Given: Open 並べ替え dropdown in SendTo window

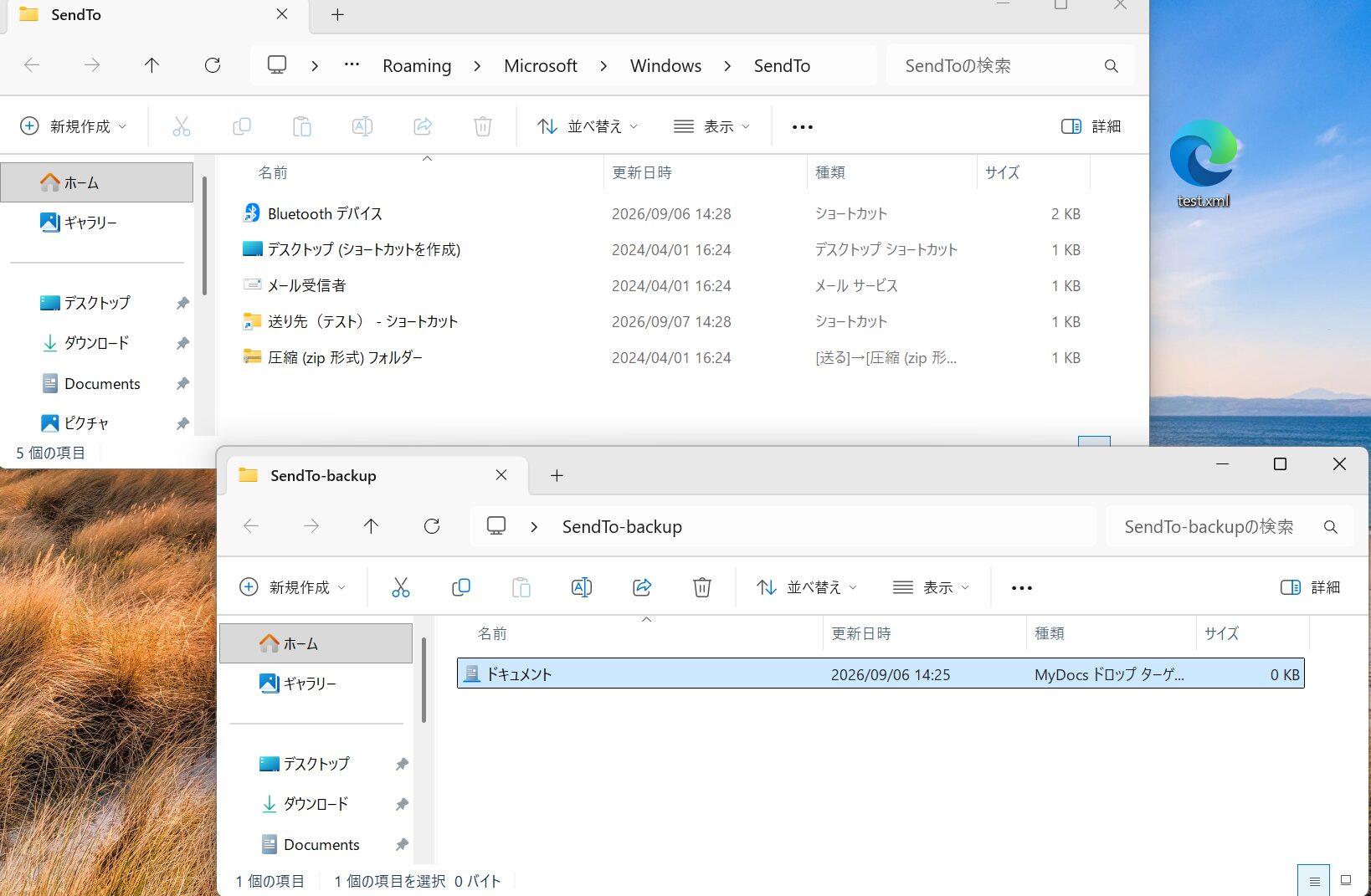Looking at the screenshot, I should tap(588, 126).
